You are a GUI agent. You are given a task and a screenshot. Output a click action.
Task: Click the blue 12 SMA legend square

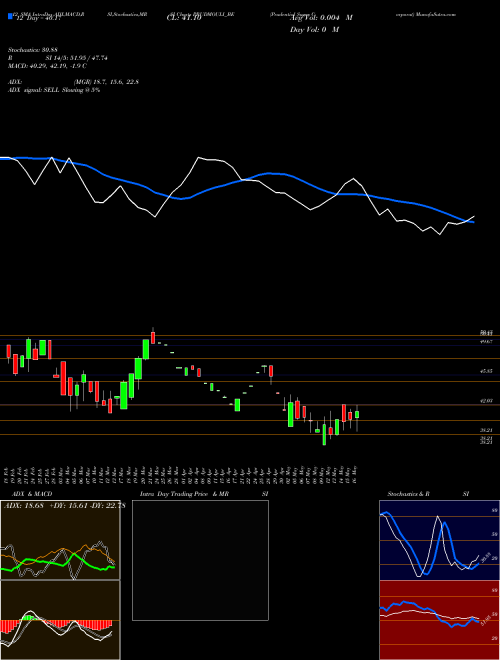(x=10, y=17)
